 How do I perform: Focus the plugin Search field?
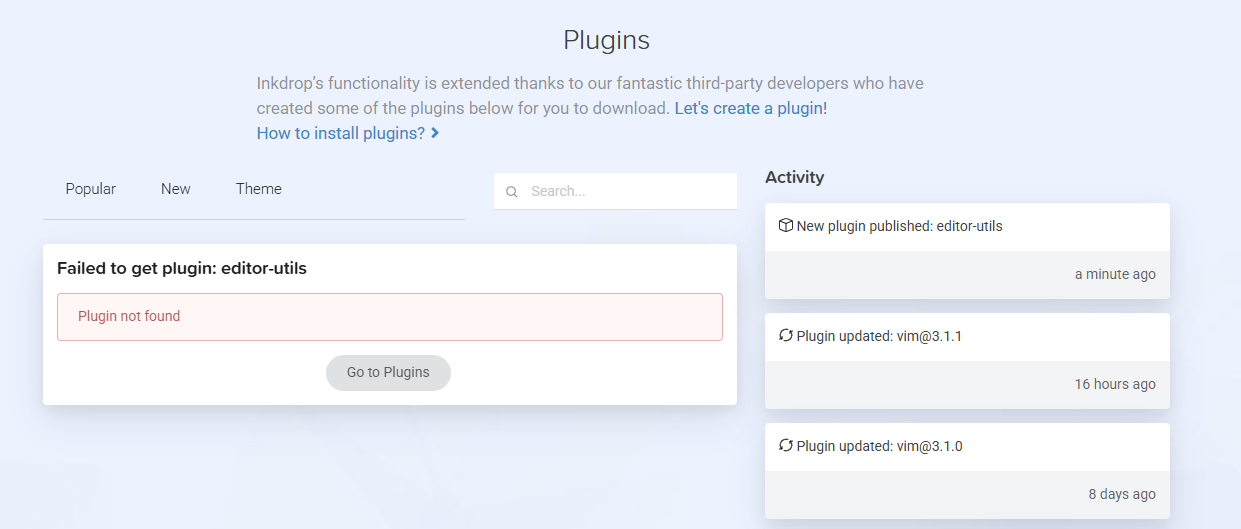click(x=625, y=191)
